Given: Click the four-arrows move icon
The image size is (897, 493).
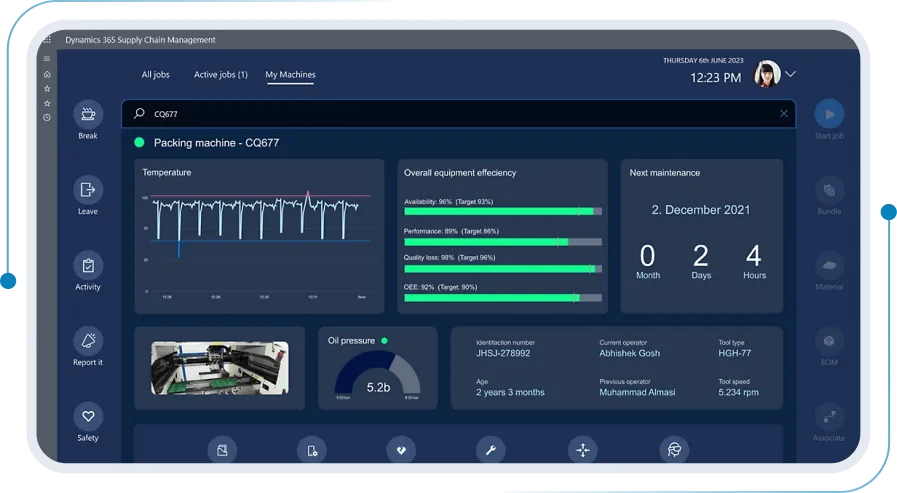Looking at the screenshot, I should (583, 451).
